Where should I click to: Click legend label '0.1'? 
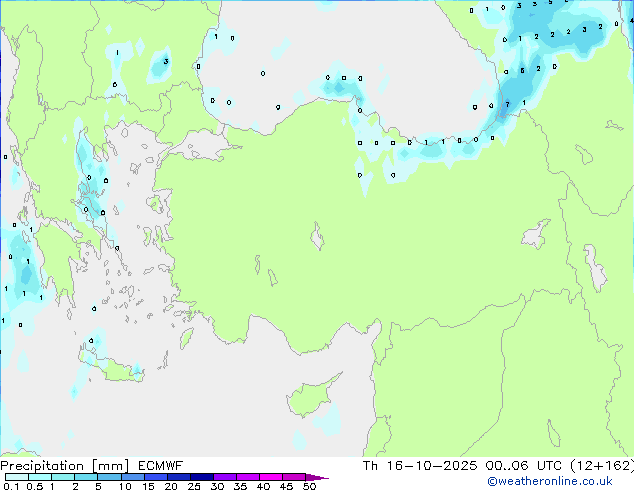(x=11, y=486)
